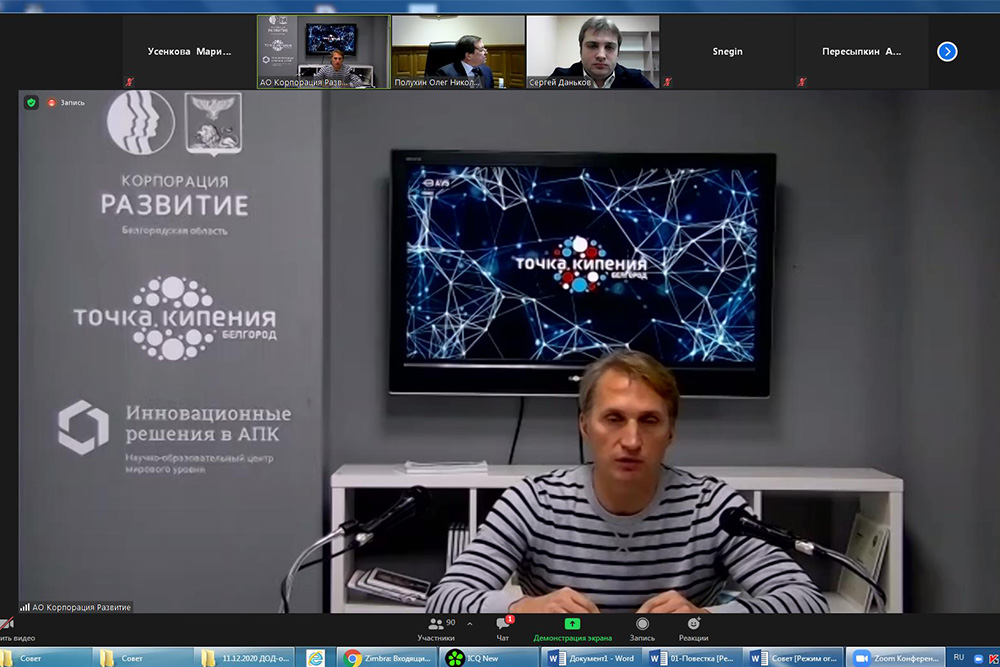Viewport: 1000px width, 667px height.
Task: Click the red Запись recording indicator
Action: point(66,103)
